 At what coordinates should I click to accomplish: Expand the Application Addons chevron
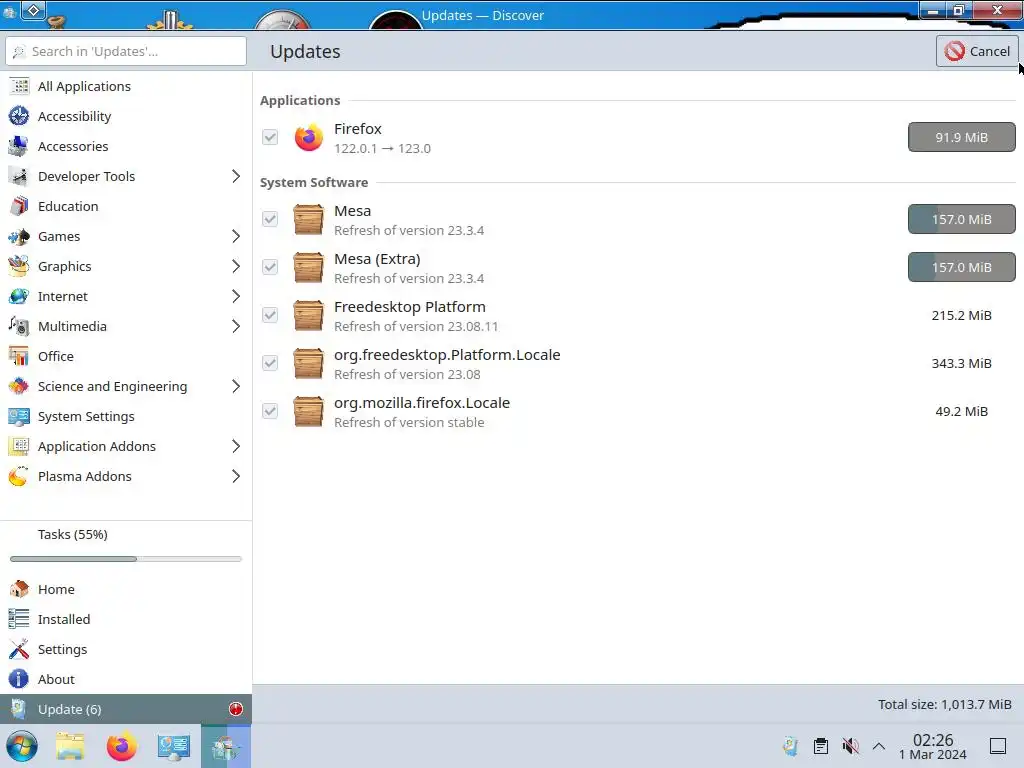[236, 447]
